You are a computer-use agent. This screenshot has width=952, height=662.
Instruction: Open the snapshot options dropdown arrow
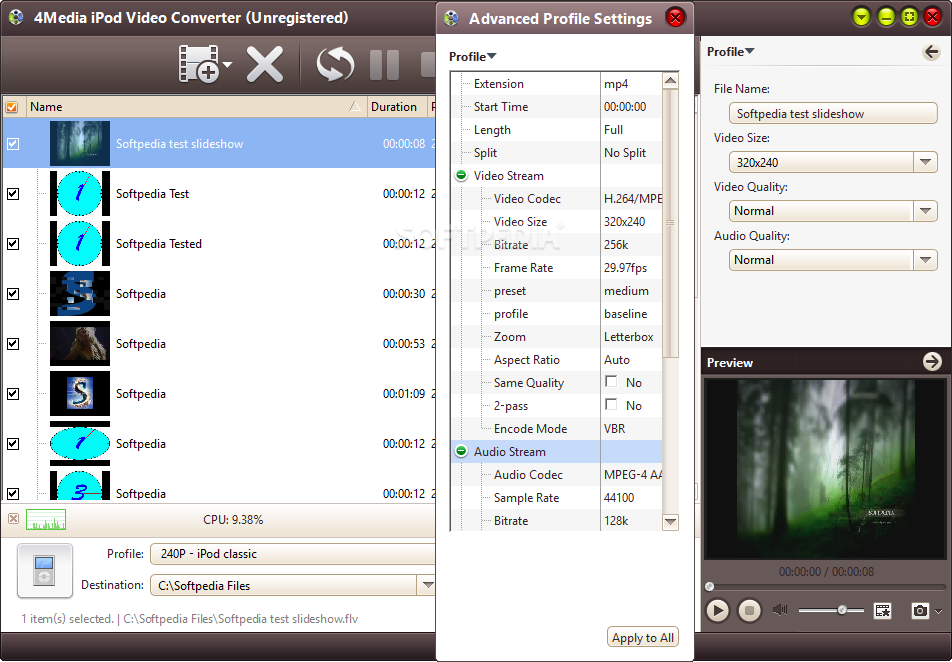(939, 611)
